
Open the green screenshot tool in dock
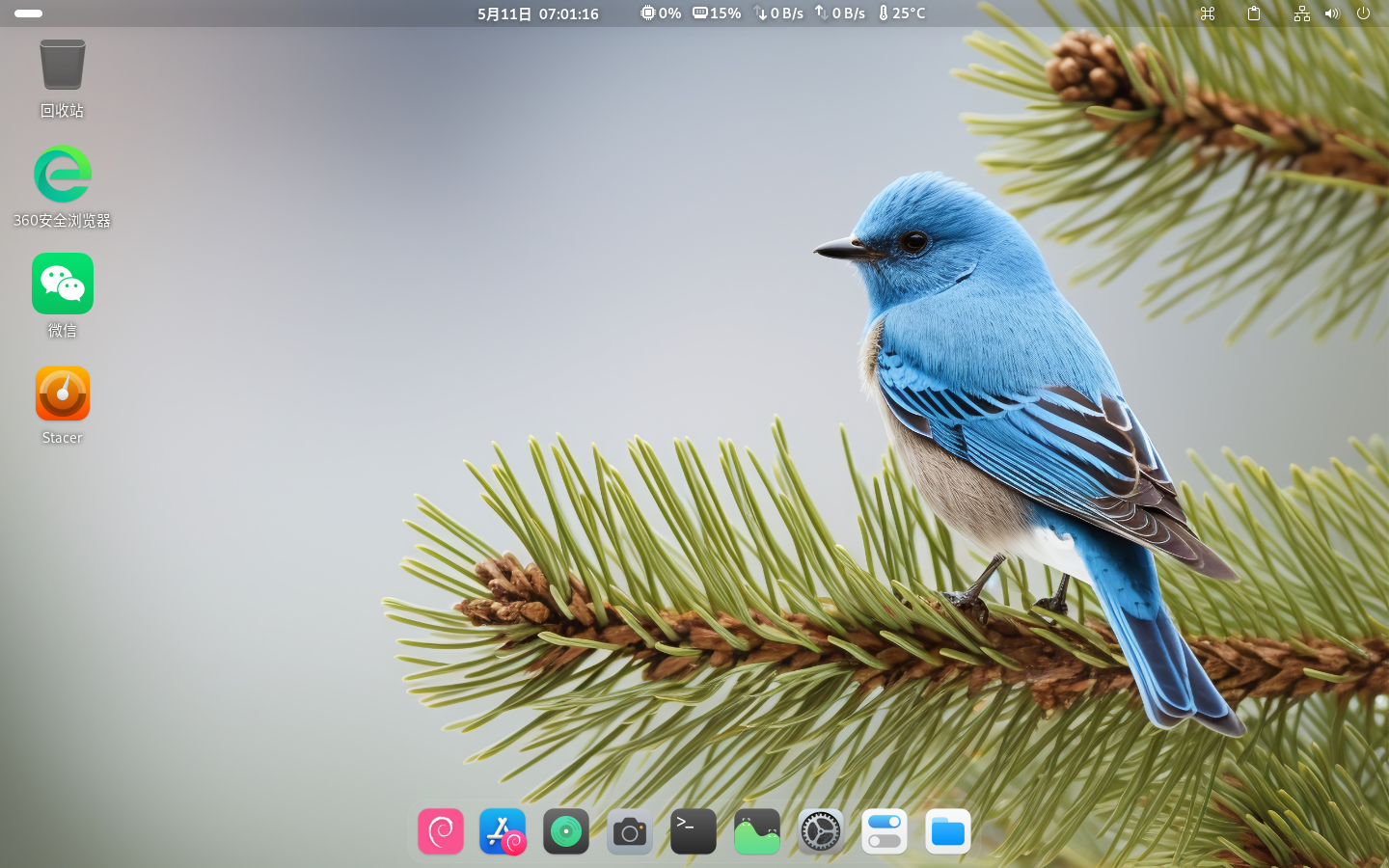pyautogui.click(x=757, y=831)
